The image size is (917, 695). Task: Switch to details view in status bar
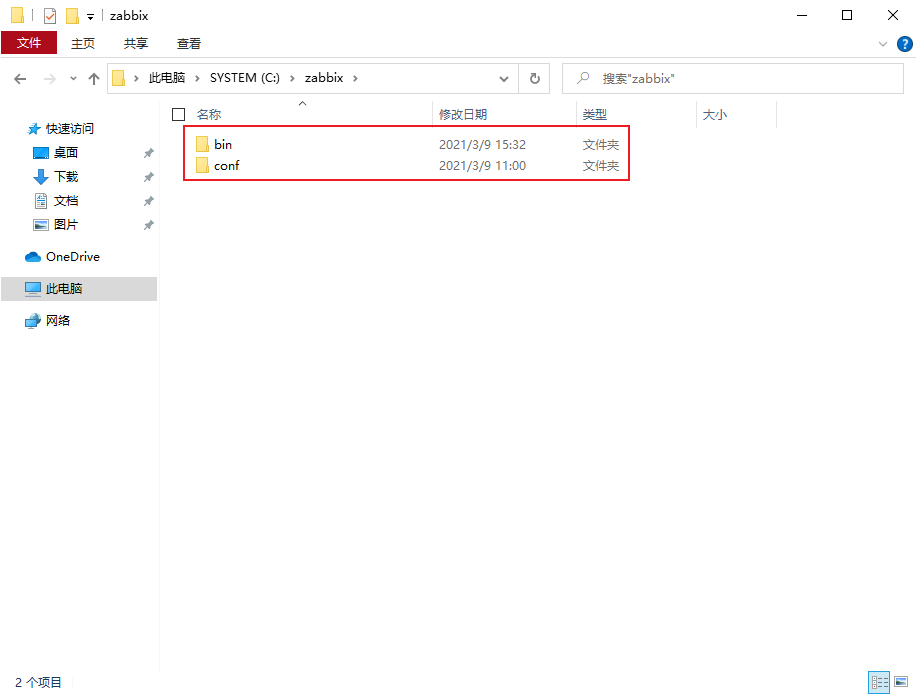878,681
